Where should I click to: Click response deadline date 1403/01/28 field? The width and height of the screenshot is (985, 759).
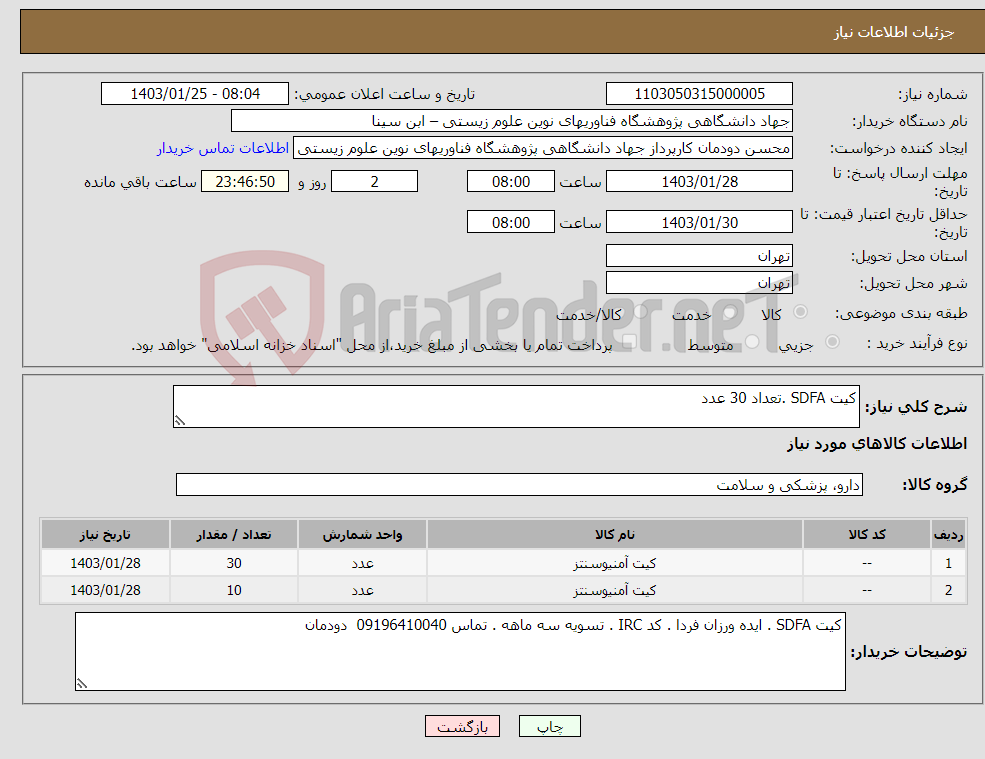699,182
